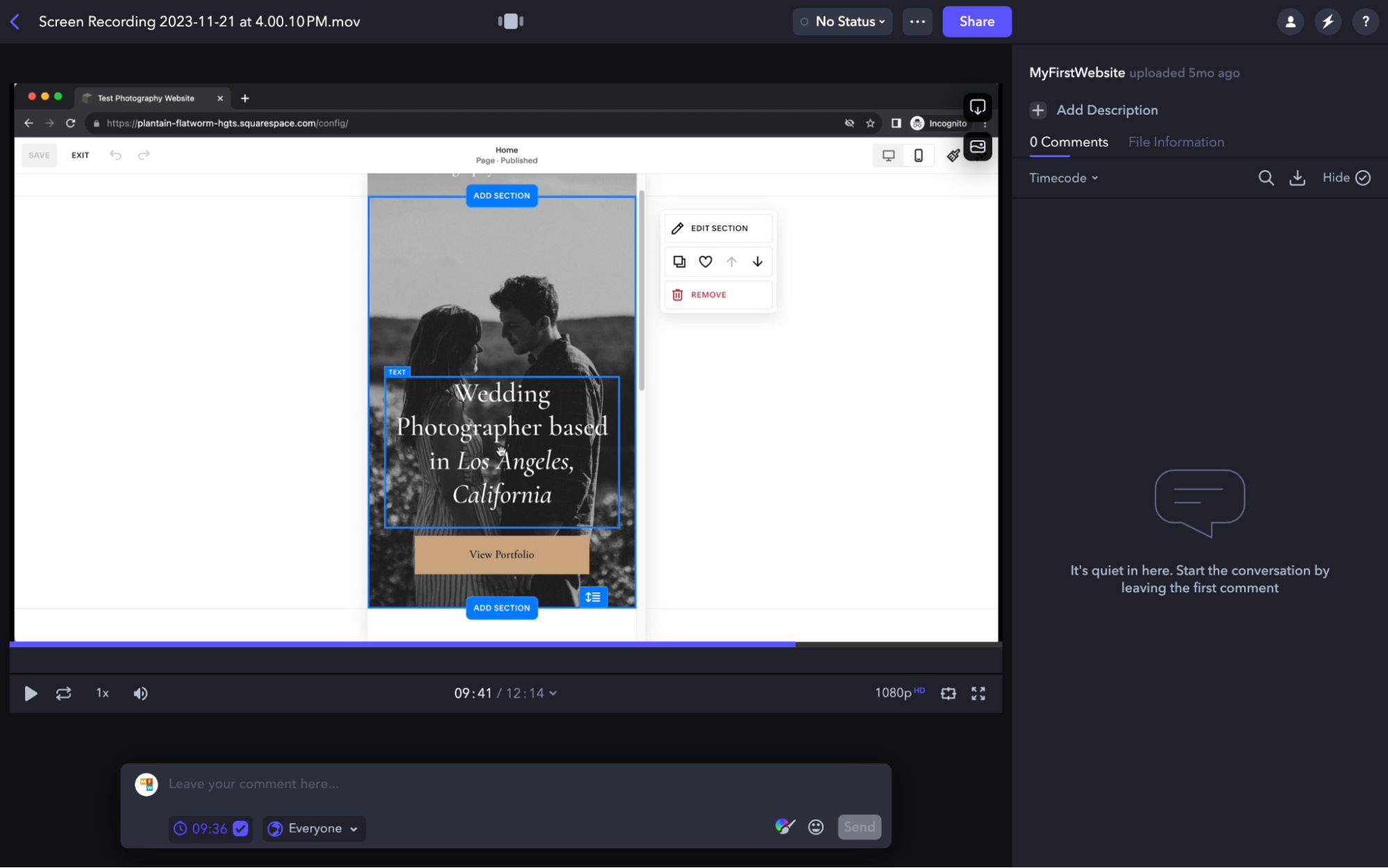Switch to desktop view icon

pyautogui.click(x=888, y=155)
